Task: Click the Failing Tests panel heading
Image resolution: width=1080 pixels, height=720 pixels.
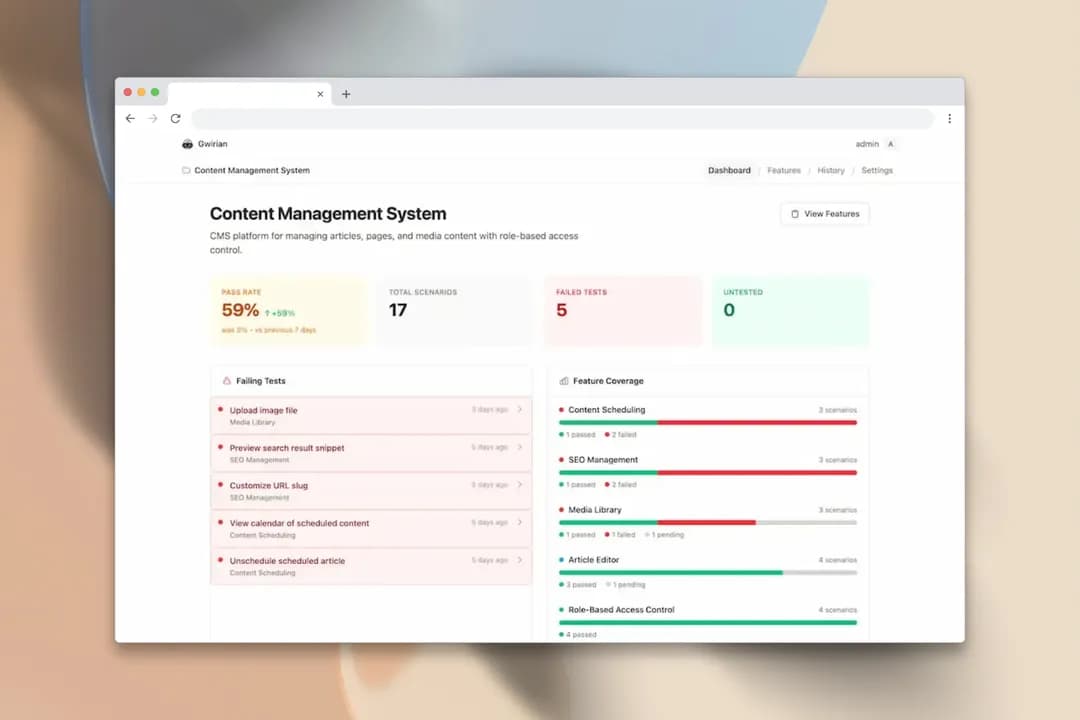Action: pyautogui.click(x=260, y=380)
